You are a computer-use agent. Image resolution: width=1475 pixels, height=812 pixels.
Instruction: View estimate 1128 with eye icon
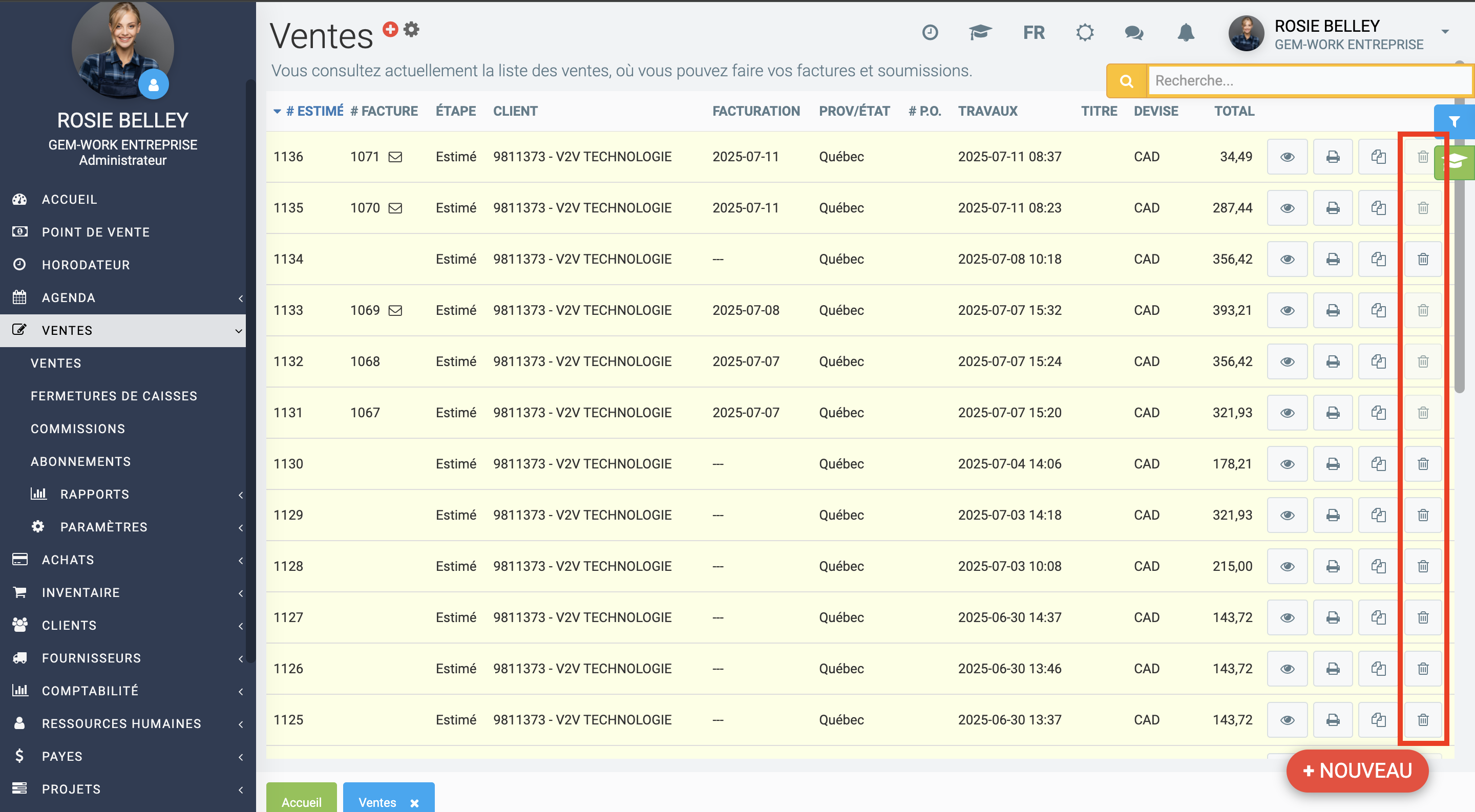tap(1287, 567)
